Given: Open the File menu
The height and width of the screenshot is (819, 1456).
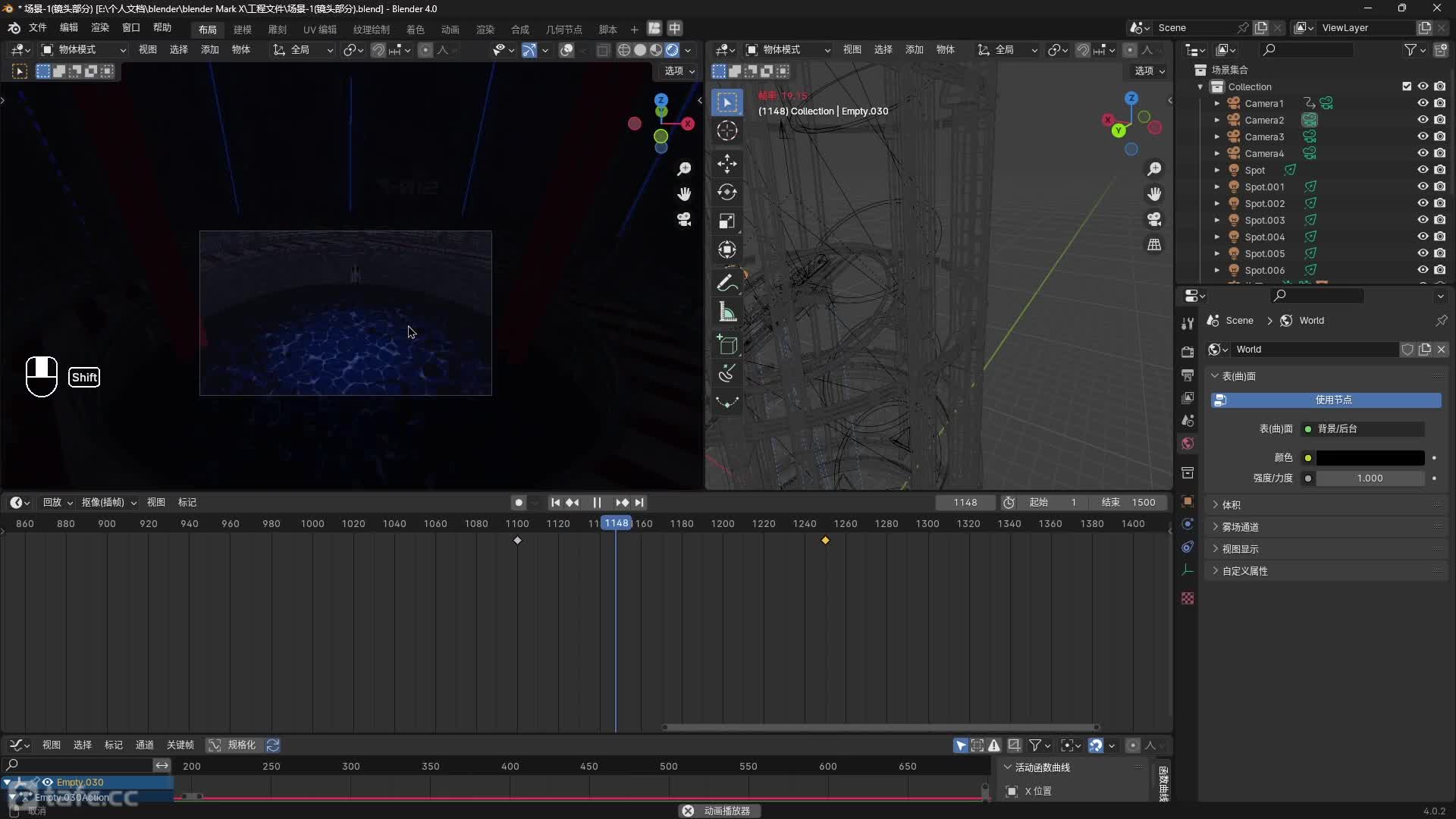Looking at the screenshot, I should tap(38, 28).
